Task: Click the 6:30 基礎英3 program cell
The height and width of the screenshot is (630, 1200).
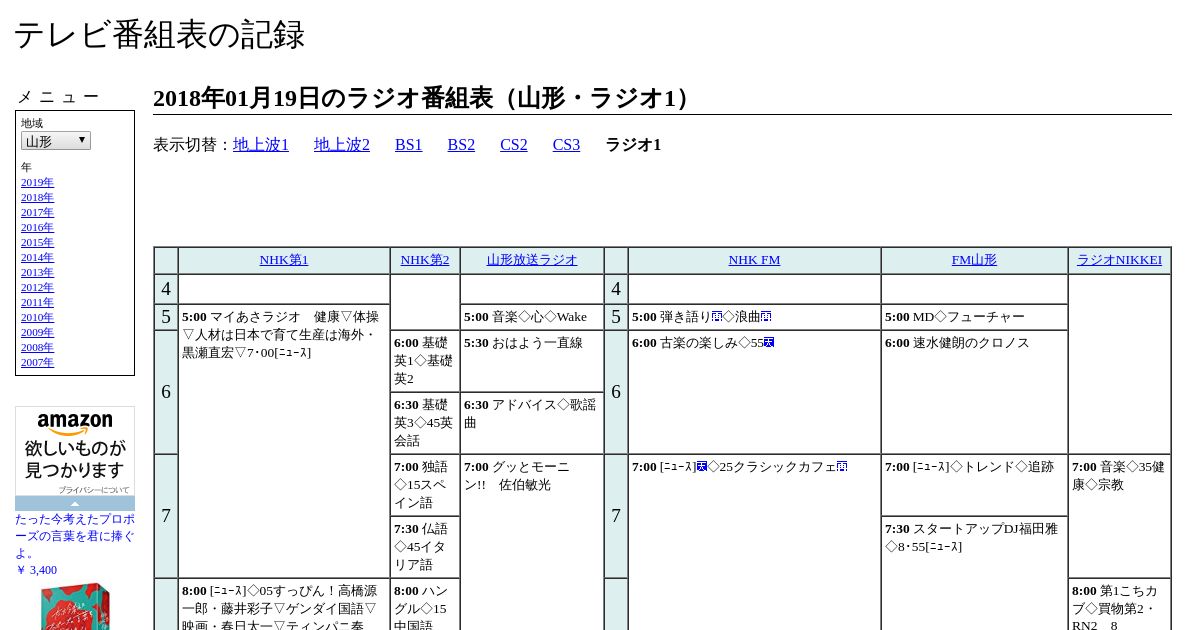Action: 425,423
